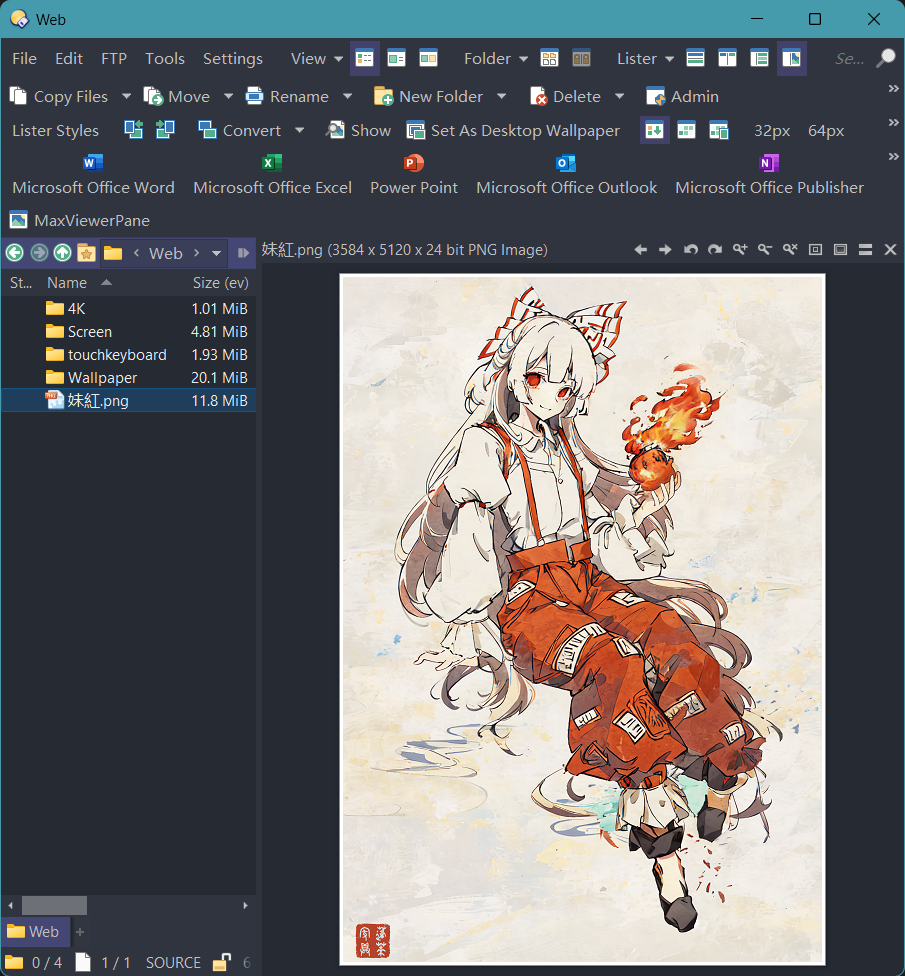Open the Settings menu
The image size is (905, 976).
[x=233, y=59]
